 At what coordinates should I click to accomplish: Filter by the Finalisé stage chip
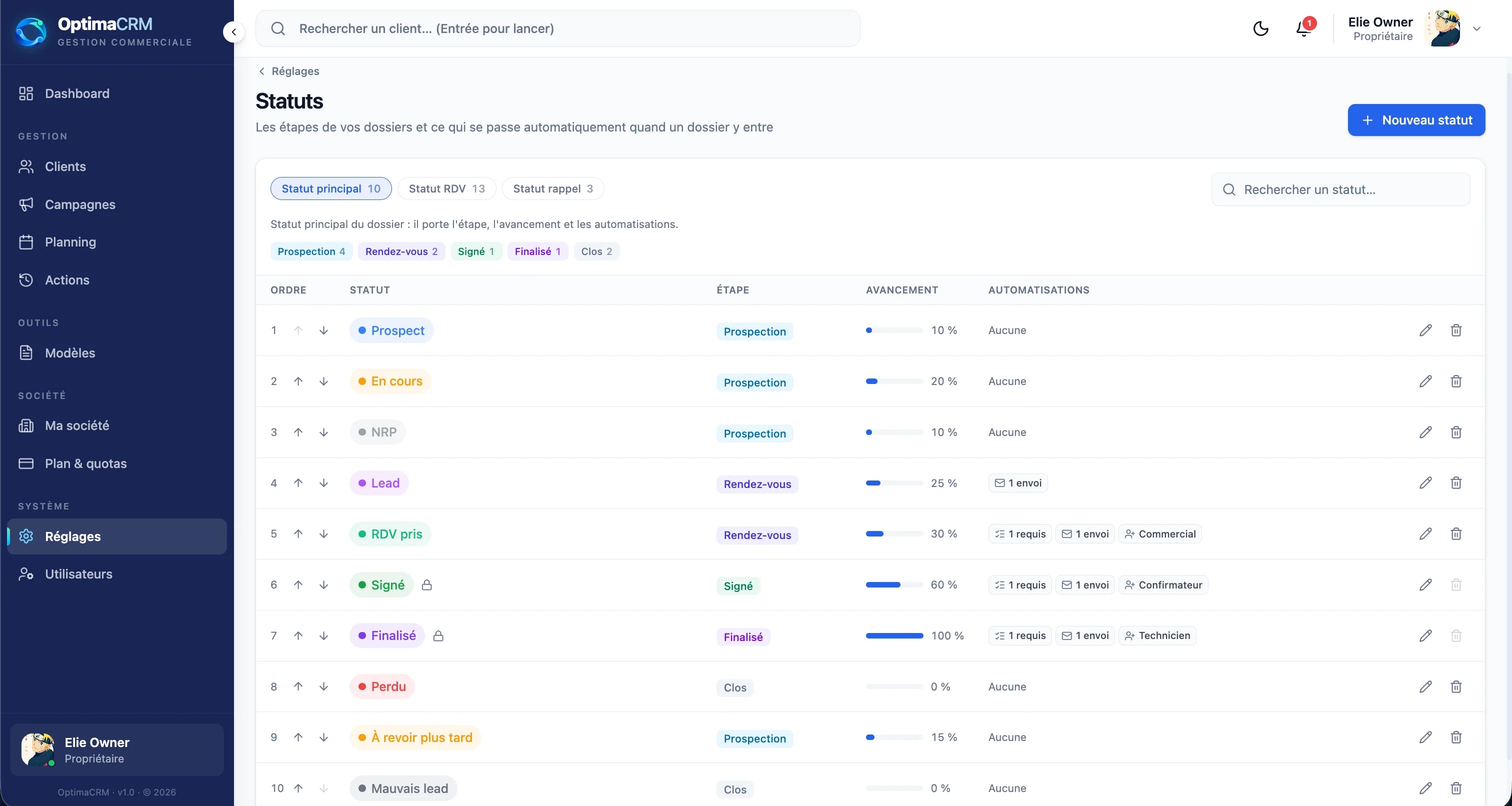537,251
